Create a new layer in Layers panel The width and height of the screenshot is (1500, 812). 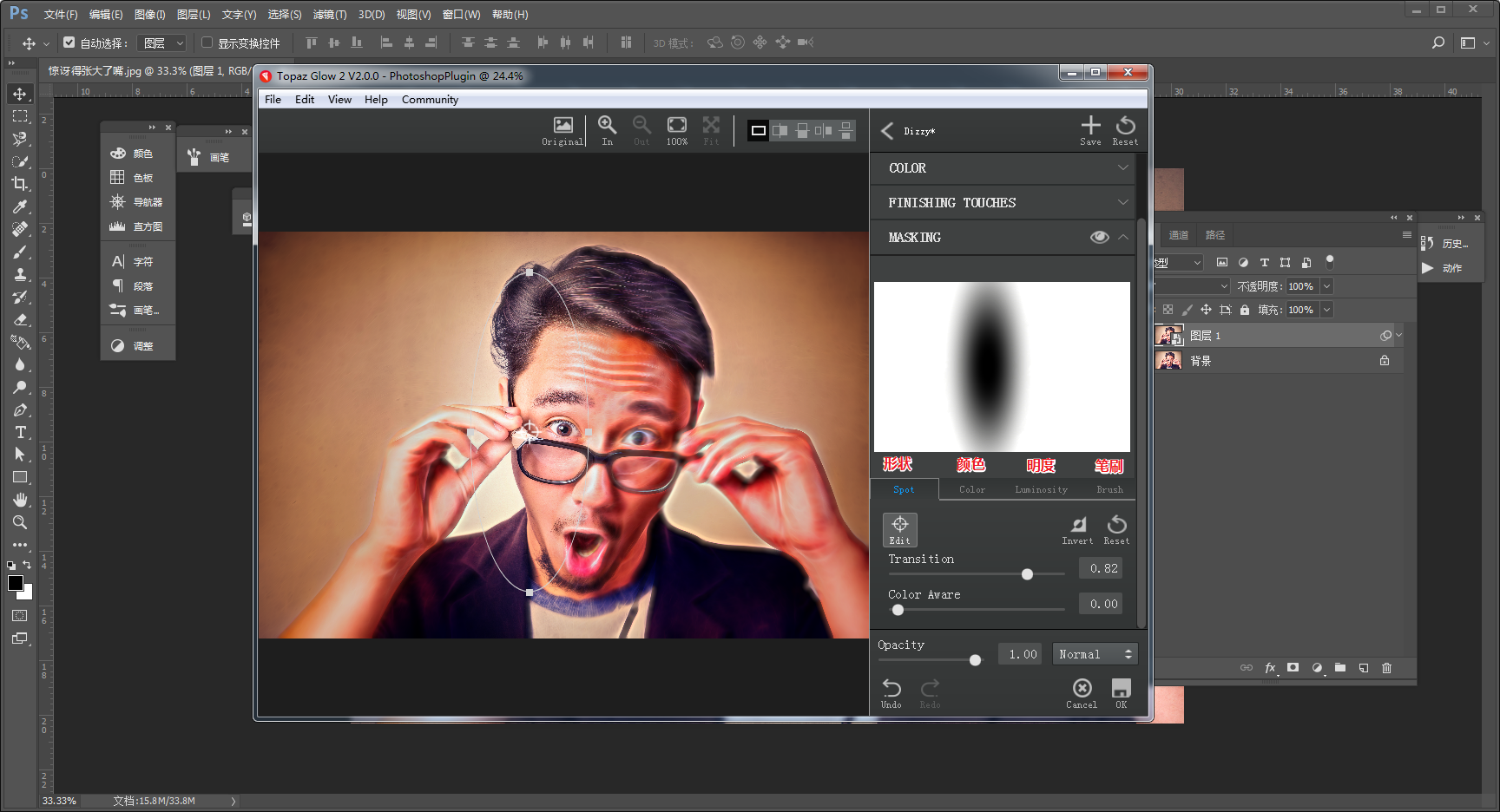pyautogui.click(x=1364, y=668)
